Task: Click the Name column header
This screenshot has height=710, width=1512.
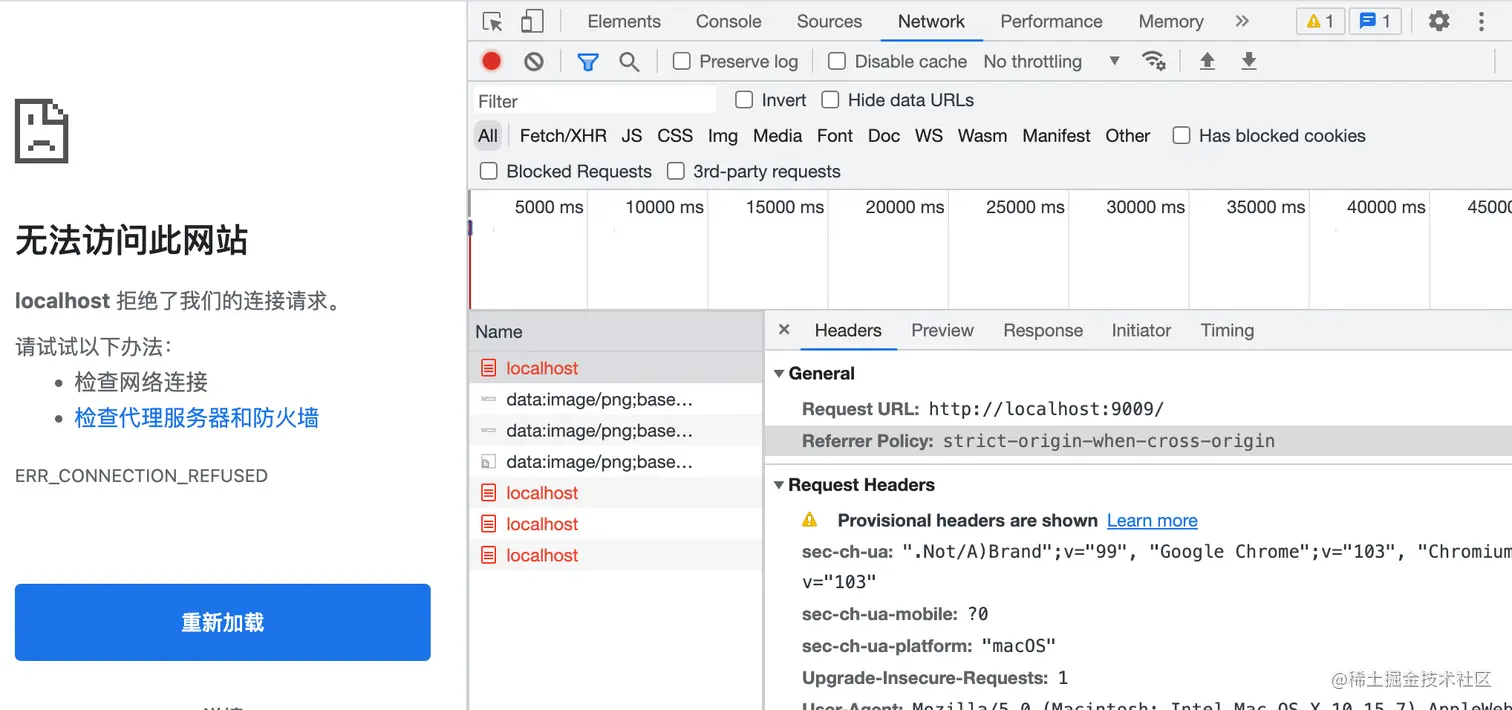Action: click(x=616, y=332)
